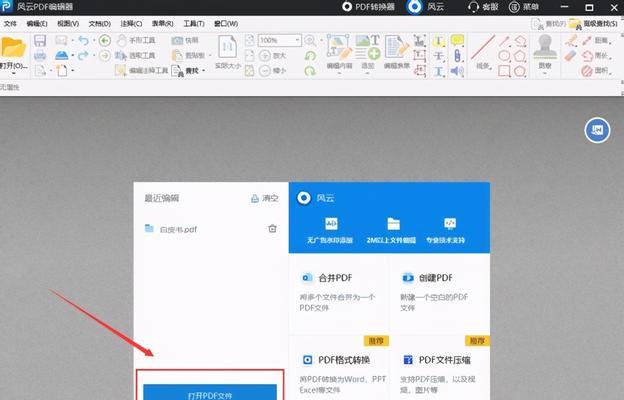This screenshot has width=624, height=400.
Task: Open the 表单(R) menu
Action: point(162,24)
